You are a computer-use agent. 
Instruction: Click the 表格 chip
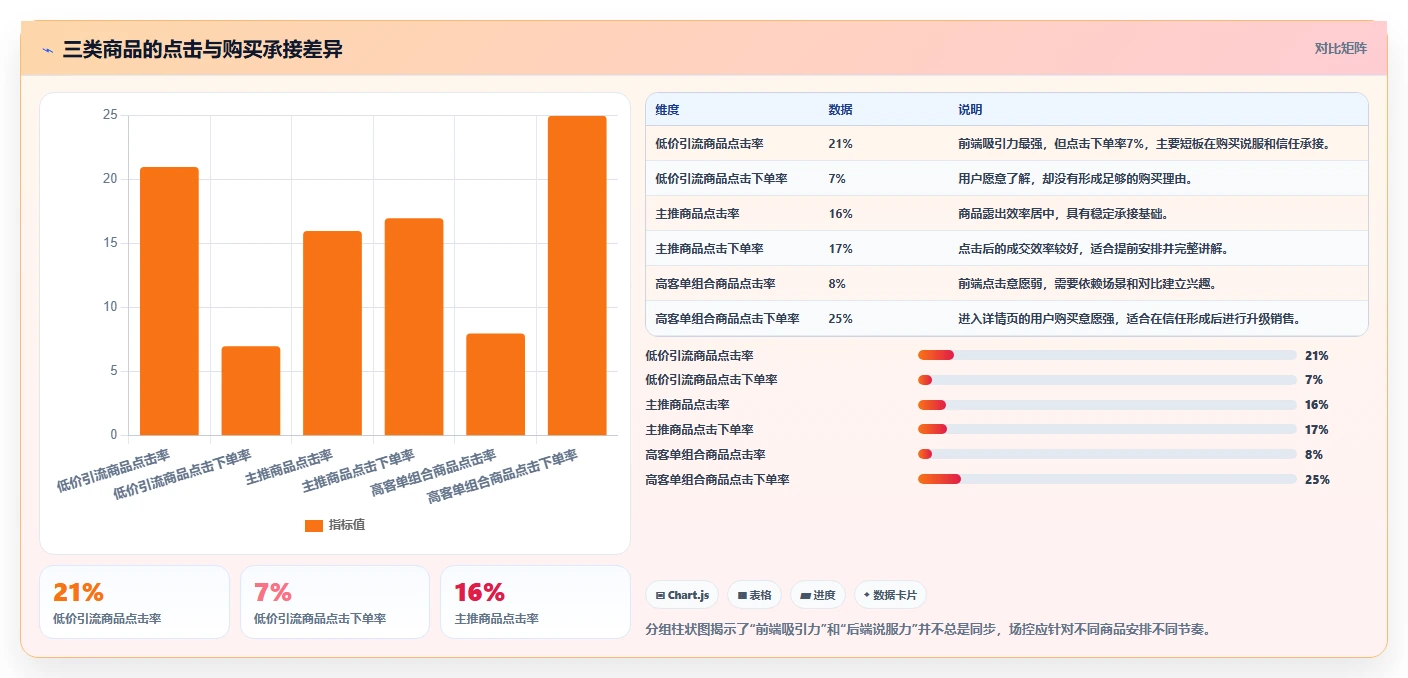pyautogui.click(x=754, y=595)
